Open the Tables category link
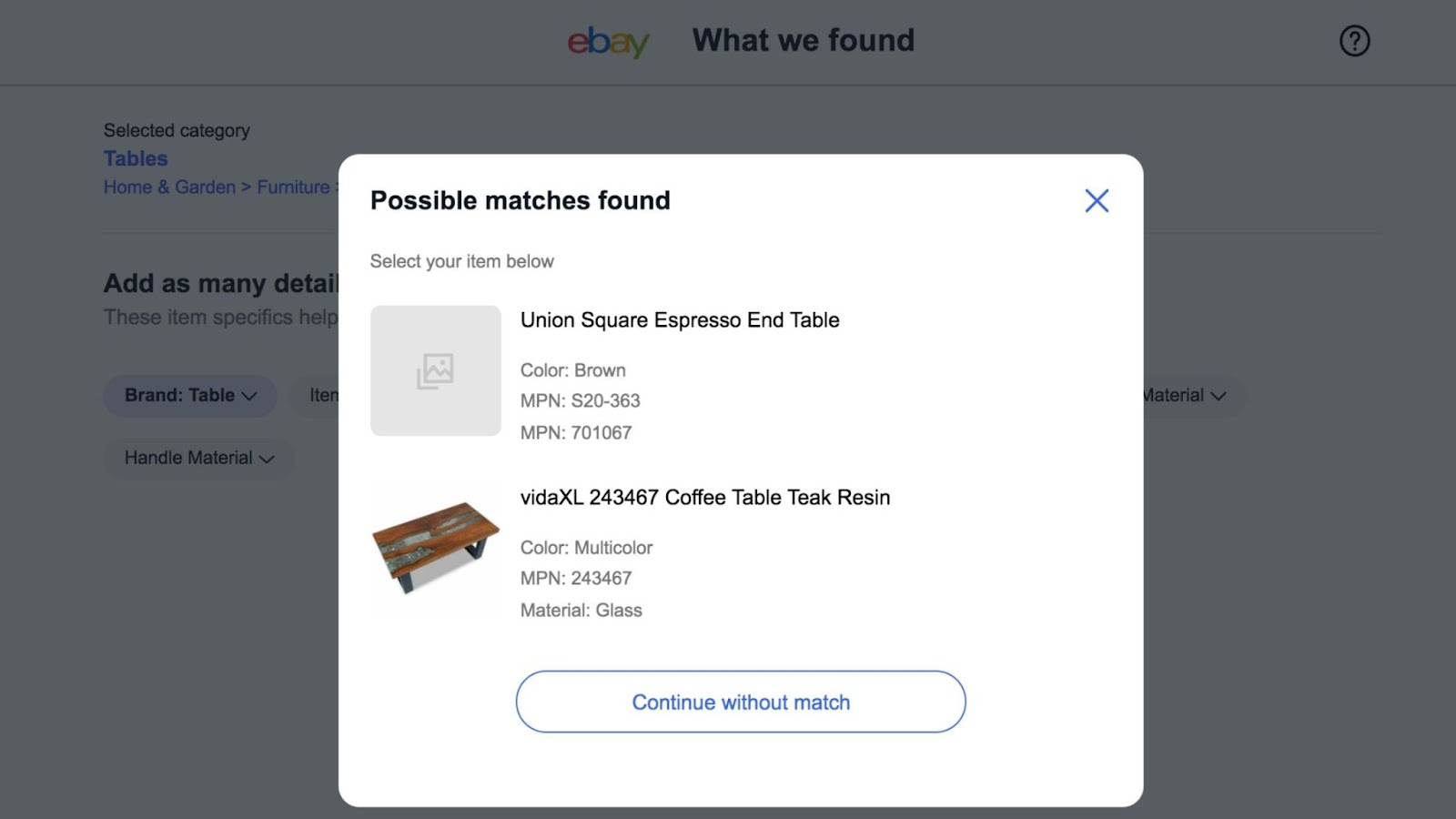 (136, 158)
